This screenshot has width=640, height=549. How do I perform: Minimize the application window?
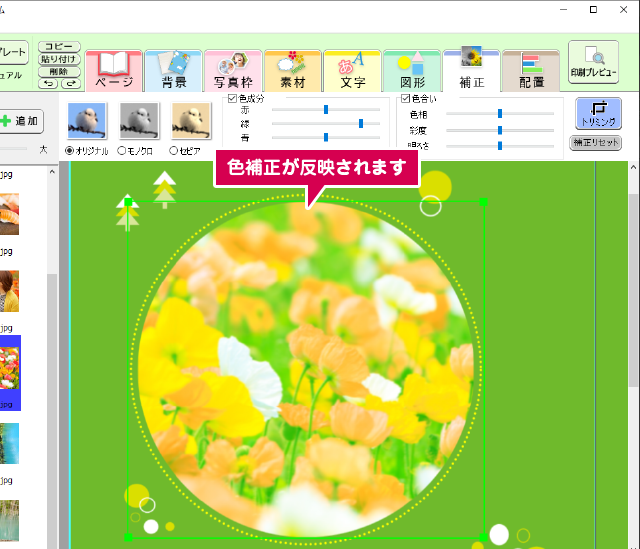(564, 9)
